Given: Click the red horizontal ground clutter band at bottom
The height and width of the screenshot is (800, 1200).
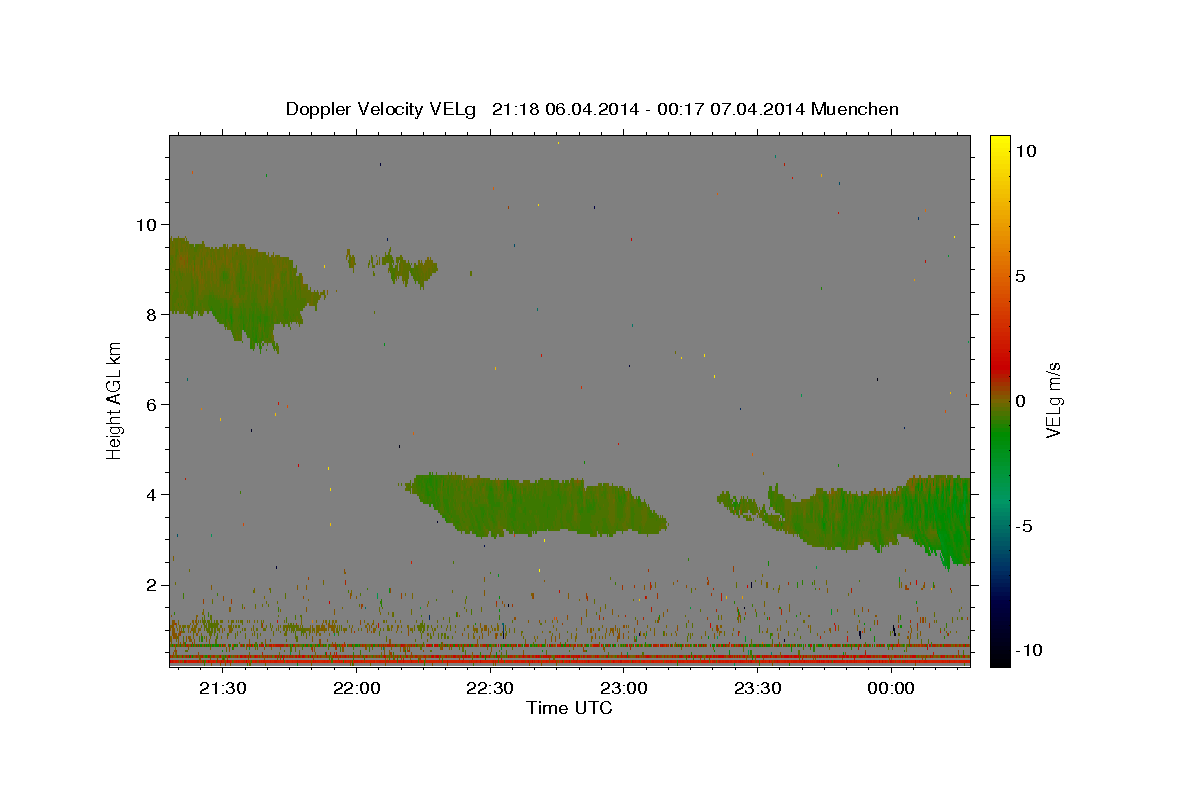Looking at the screenshot, I should [569, 661].
